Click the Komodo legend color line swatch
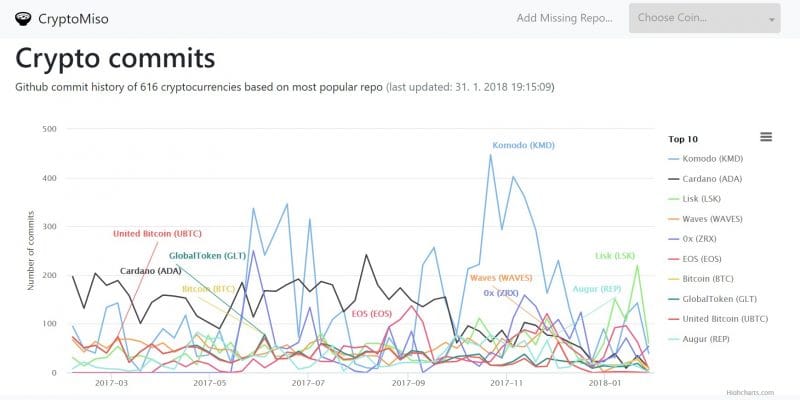 tap(673, 159)
